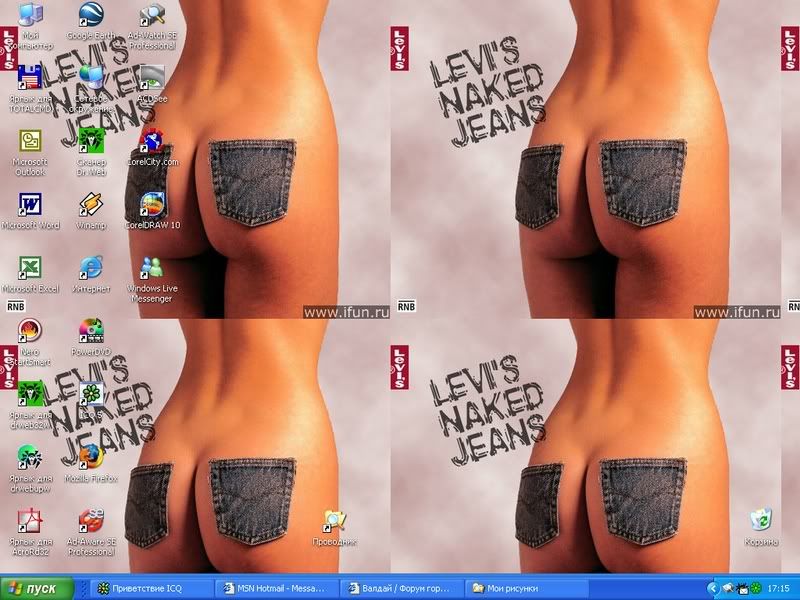The height and width of the screenshot is (600, 800).
Task: Launch the AcroRd32 shortcut
Action: pyautogui.click(x=30, y=521)
